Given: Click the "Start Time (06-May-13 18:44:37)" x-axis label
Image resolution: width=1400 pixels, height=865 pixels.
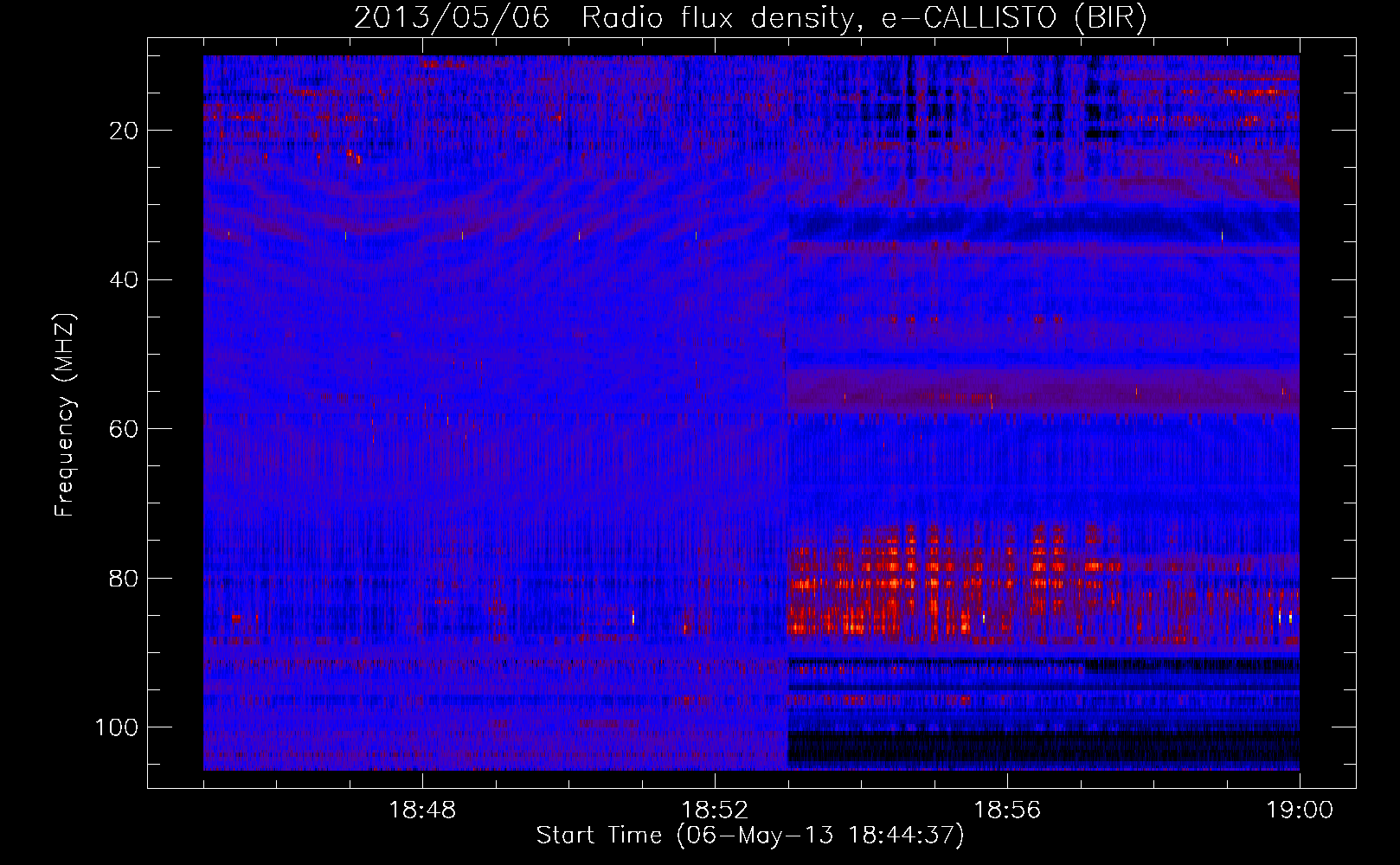Looking at the screenshot, I should (x=750, y=836).
